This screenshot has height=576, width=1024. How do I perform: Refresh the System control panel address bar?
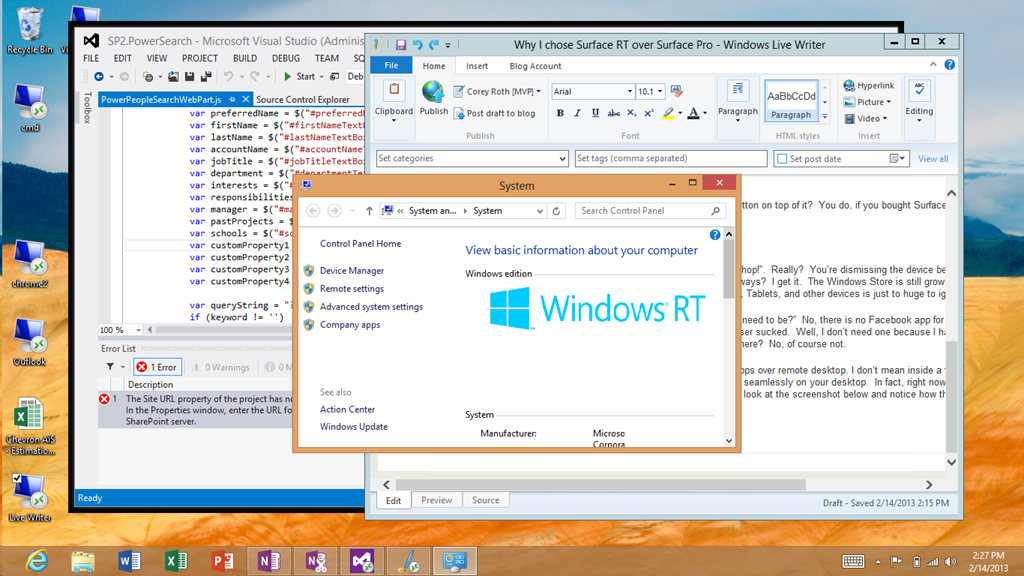[x=556, y=210]
